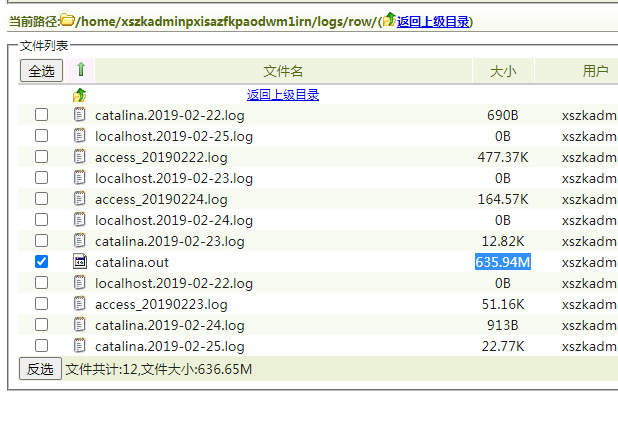
Task: Tick the checkbox for access_20190224.log
Action: click(x=41, y=199)
